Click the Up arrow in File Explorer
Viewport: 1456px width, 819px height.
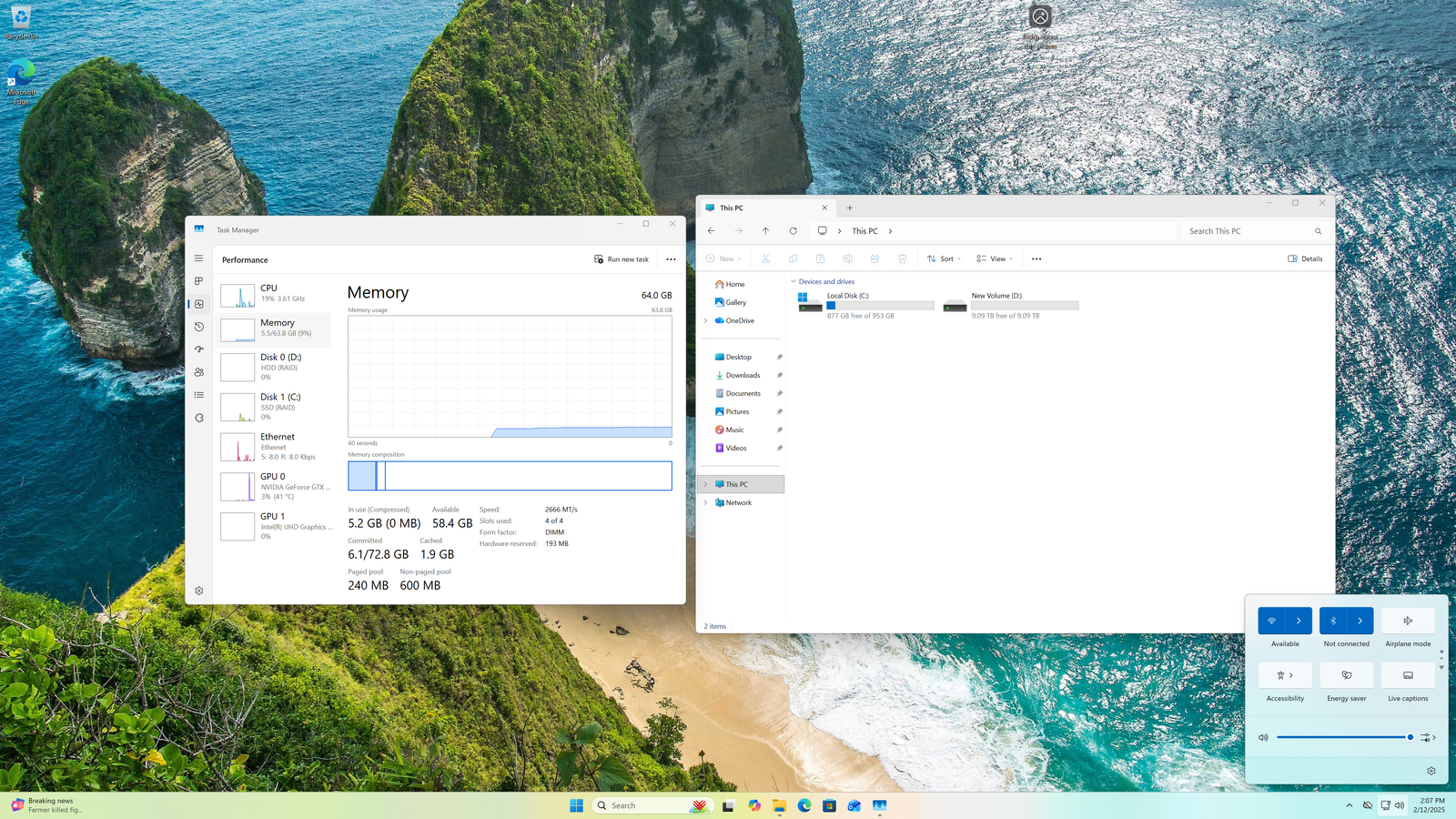765,231
